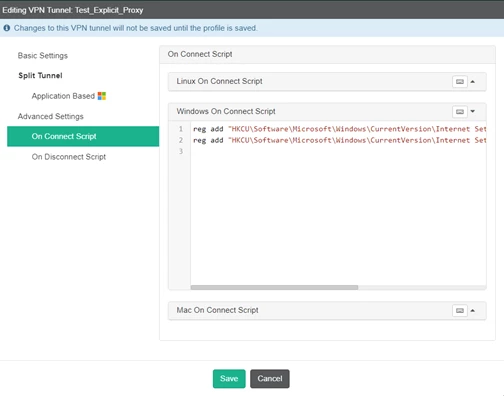Save the VPN tunnel changes
504x396 pixels.
229,379
